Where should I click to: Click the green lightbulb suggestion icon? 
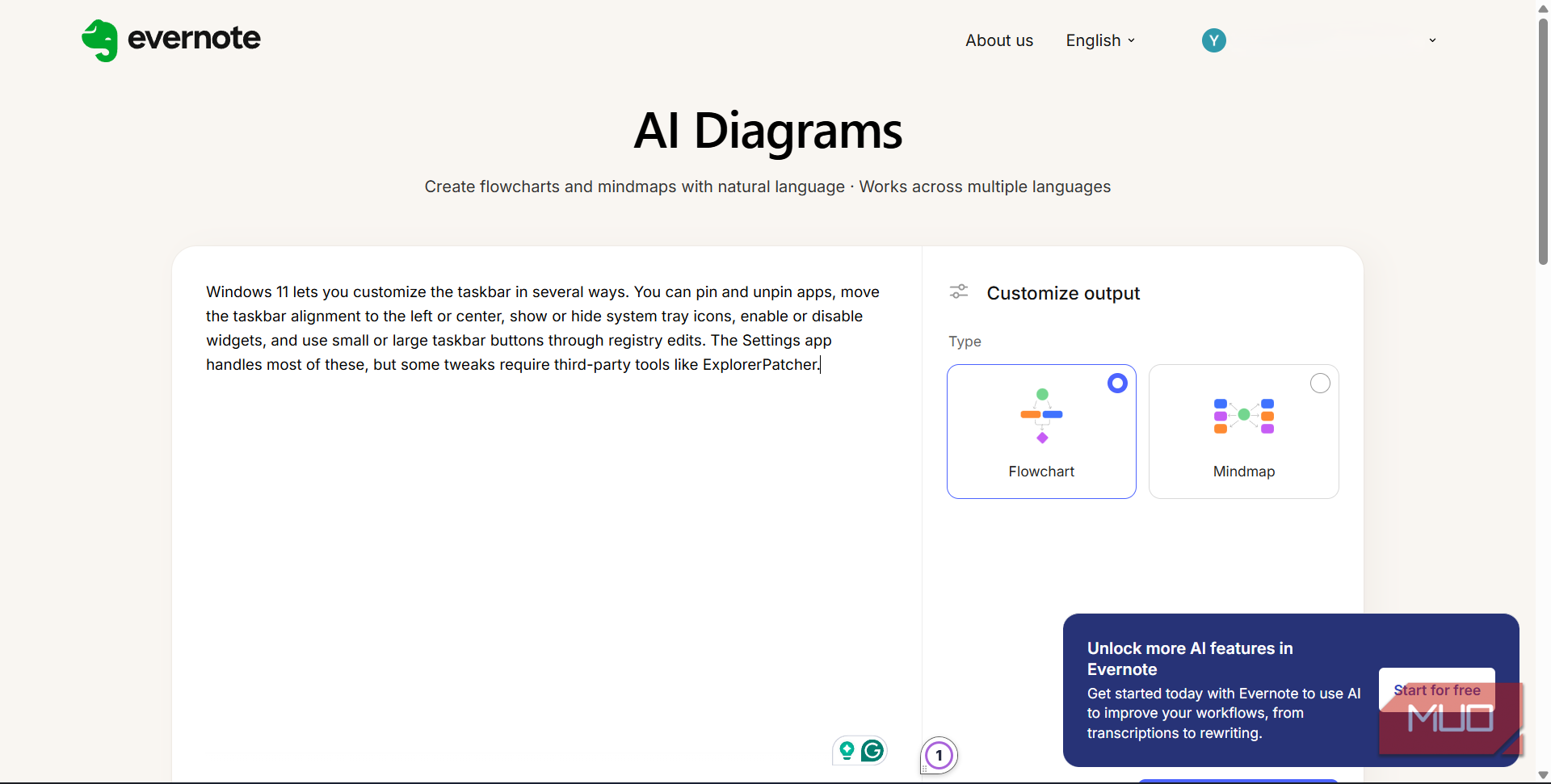pyautogui.click(x=847, y=751)
